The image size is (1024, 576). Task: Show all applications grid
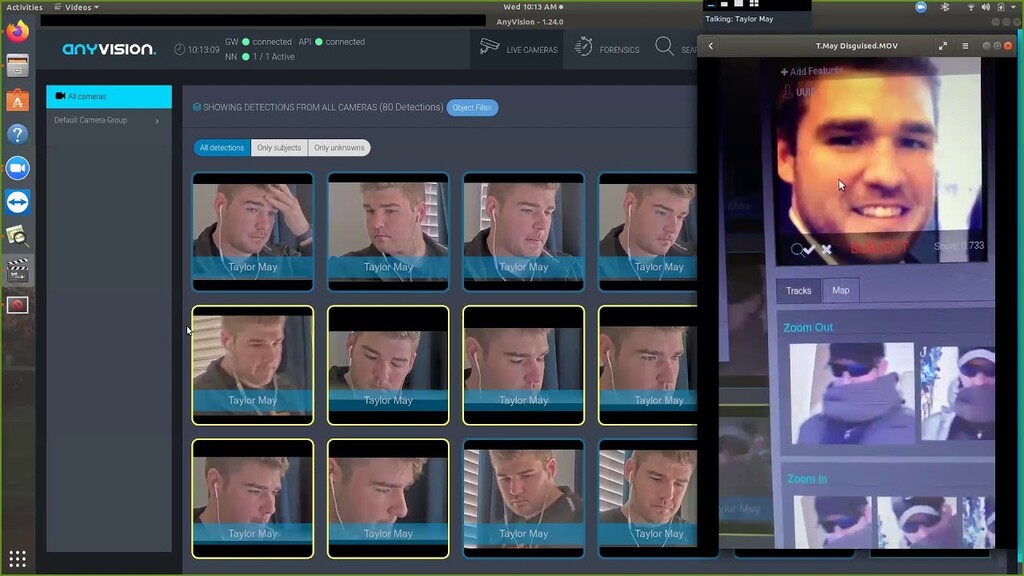(x=17, y=558)
